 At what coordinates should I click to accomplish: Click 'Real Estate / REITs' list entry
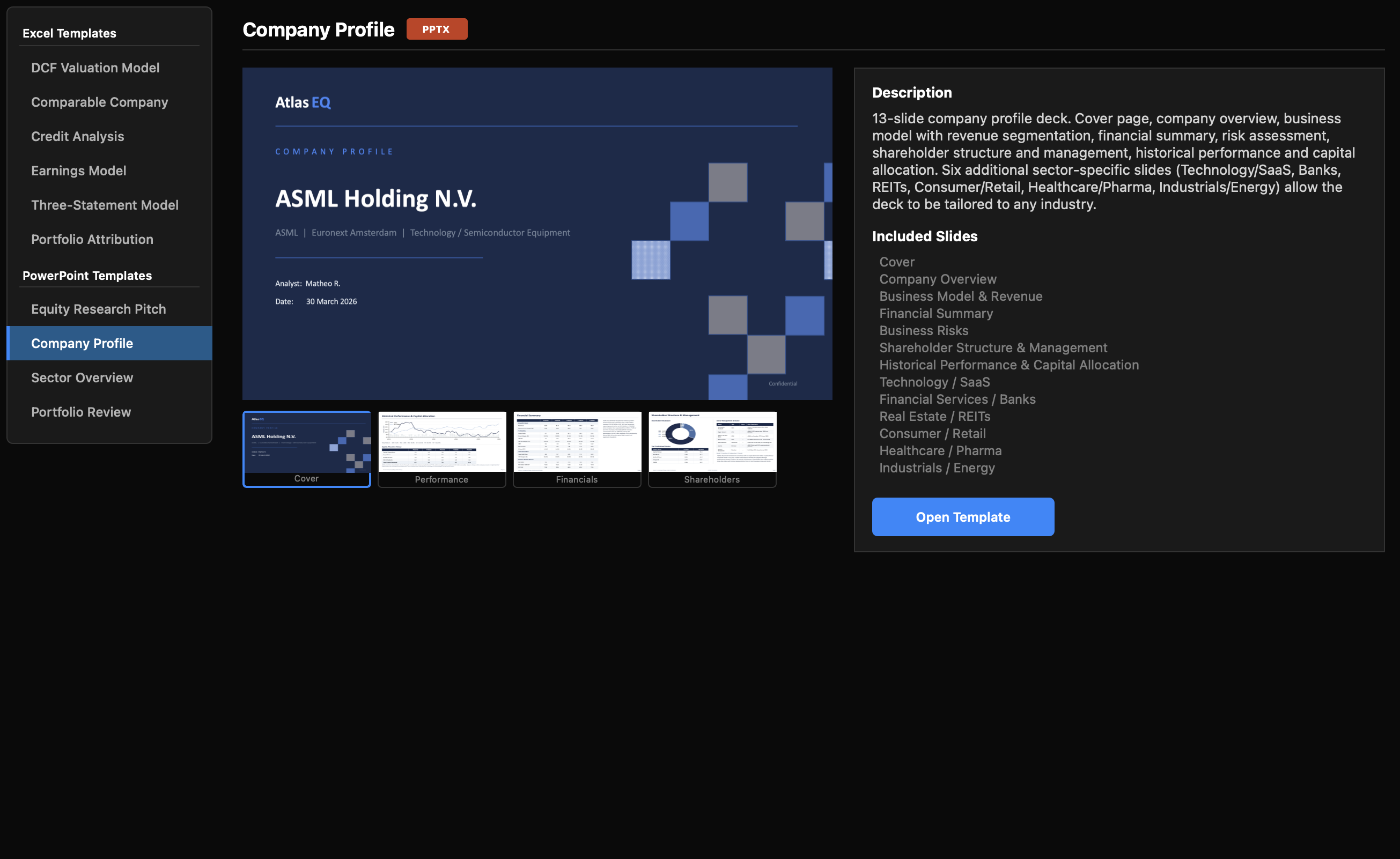pyautogui.click(x=934, y=417)
